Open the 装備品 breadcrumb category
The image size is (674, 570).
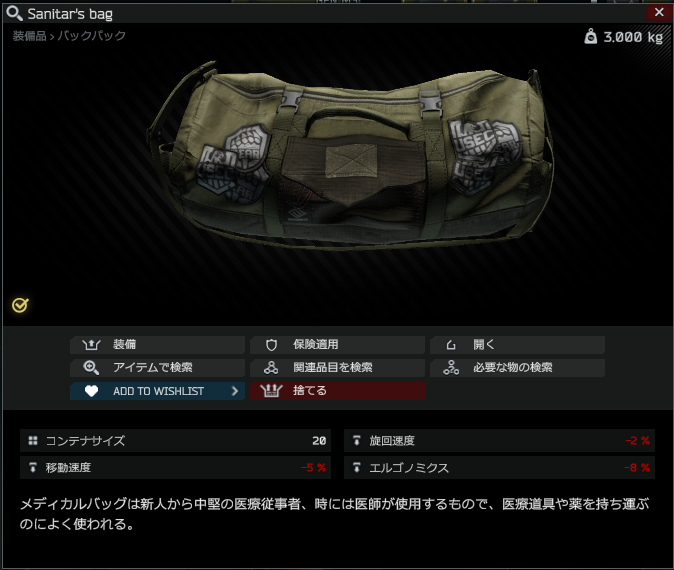29,36
